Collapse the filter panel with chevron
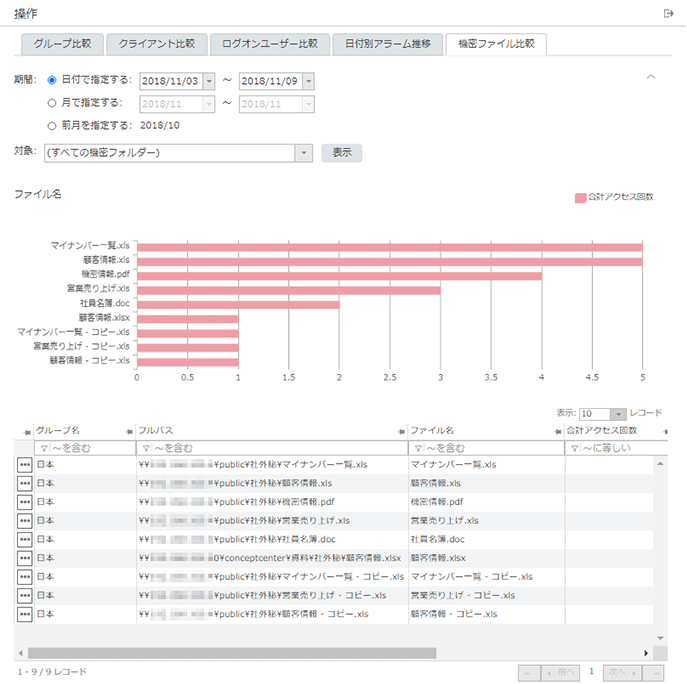687x684 pixels. point(651,77)
